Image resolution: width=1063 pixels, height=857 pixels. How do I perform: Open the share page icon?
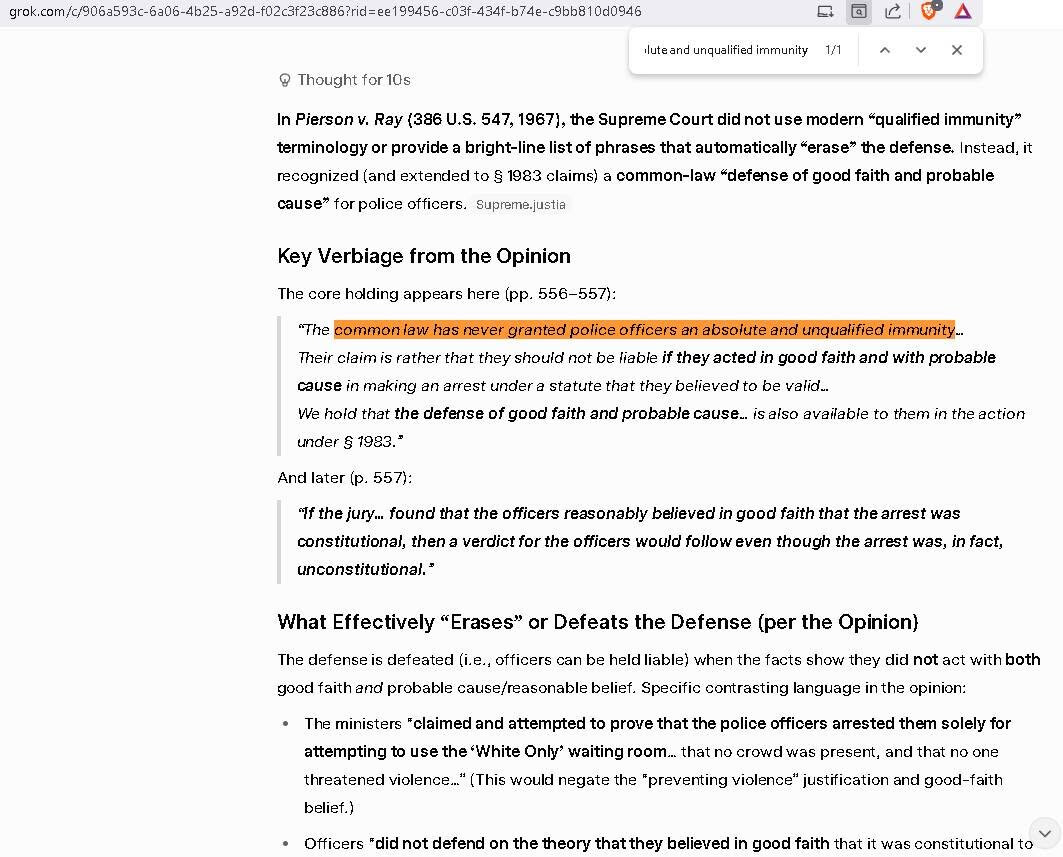[x=893, y=11]
